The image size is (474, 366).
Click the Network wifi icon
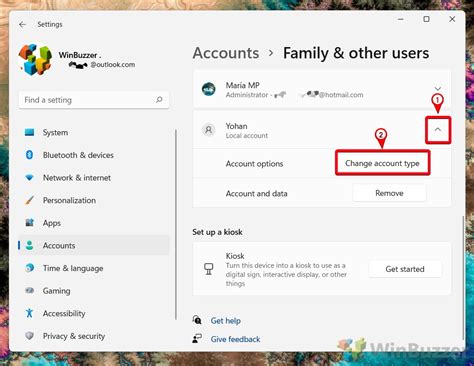tap(30, 178)
